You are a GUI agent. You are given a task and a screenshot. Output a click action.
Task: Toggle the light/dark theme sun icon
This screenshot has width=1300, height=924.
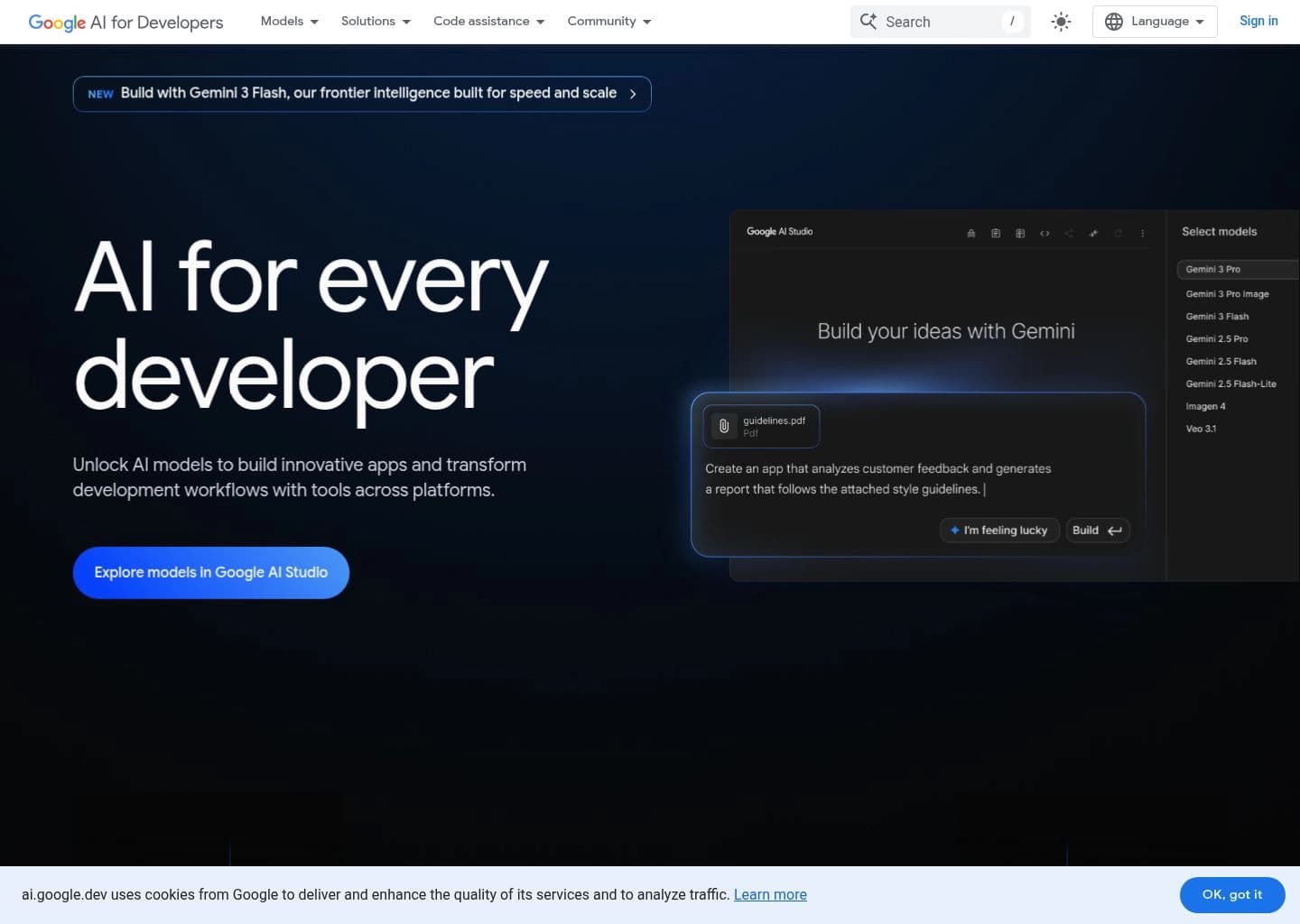click(x=1061, y=22)
